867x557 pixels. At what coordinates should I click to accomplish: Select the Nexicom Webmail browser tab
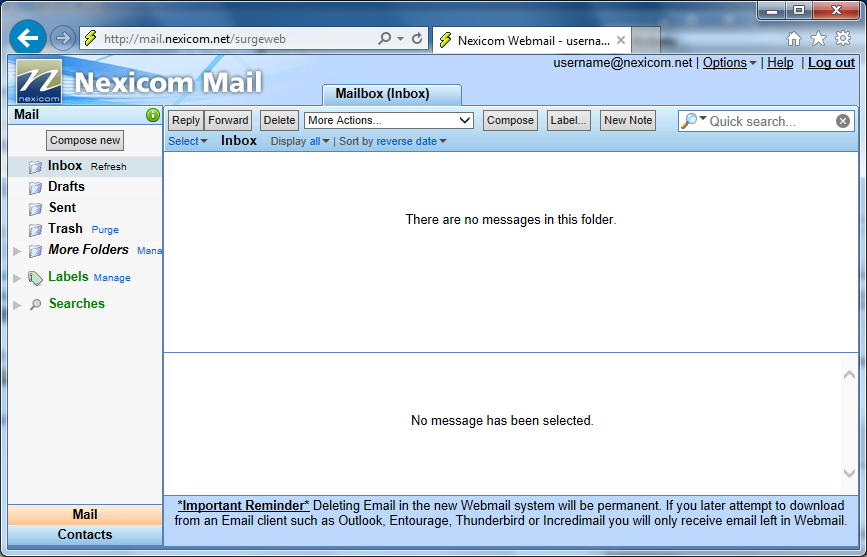coord(531,40)
